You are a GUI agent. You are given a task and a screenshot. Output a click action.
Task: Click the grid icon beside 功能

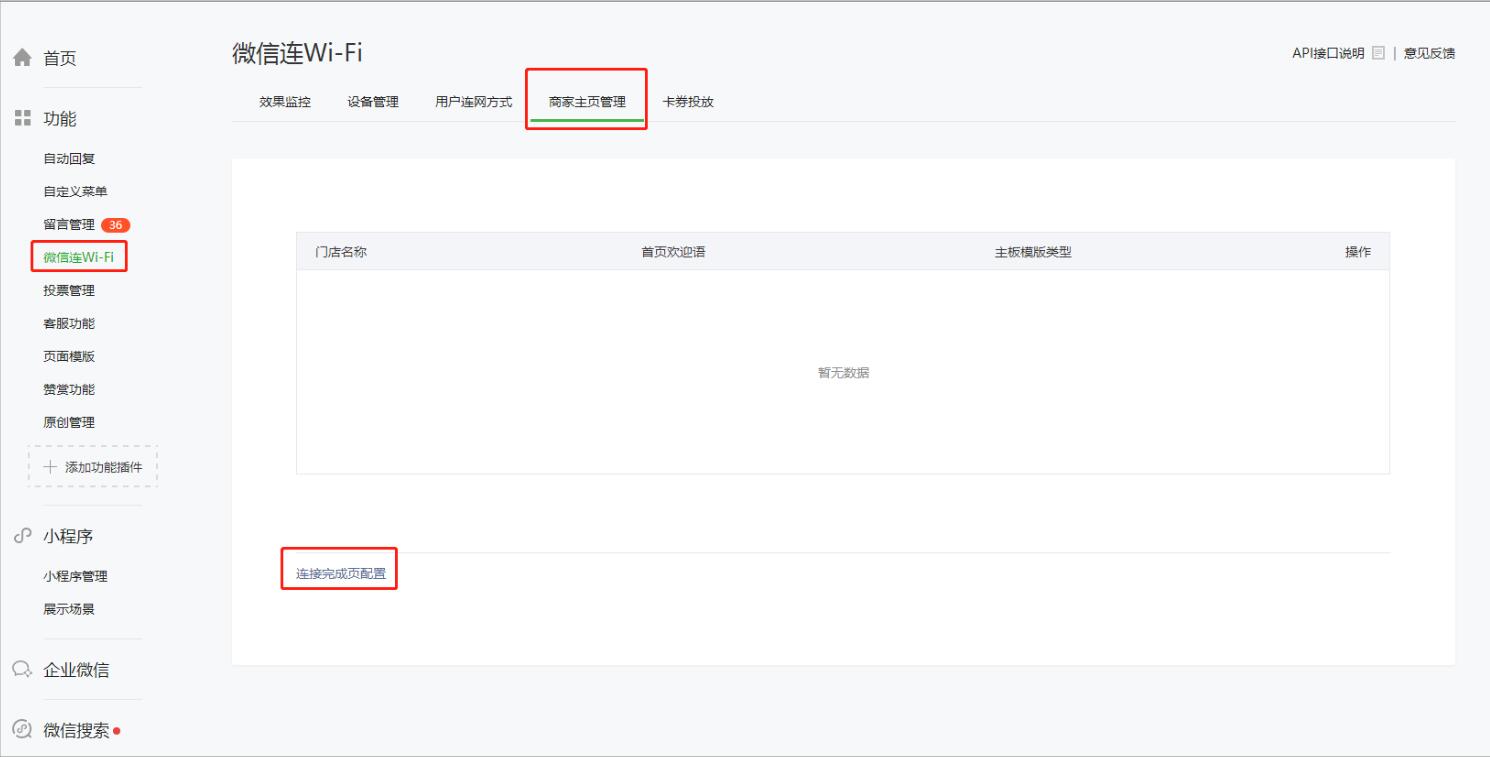(21, 119)
